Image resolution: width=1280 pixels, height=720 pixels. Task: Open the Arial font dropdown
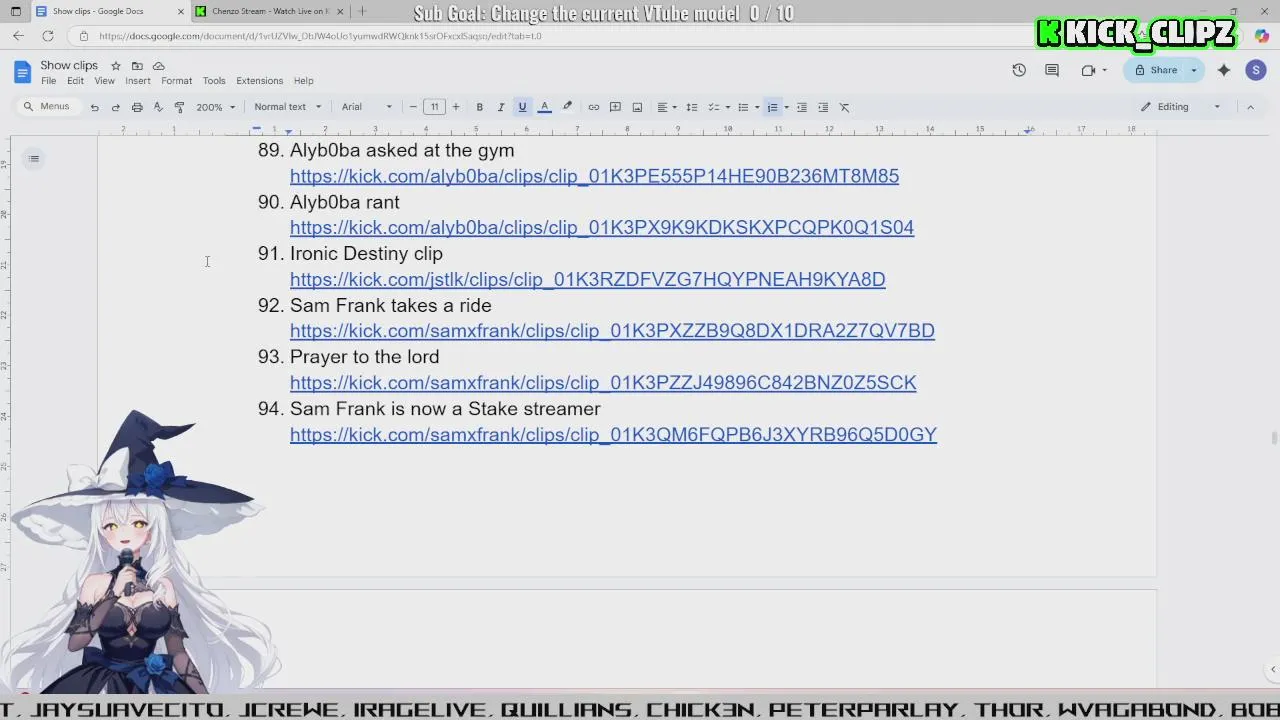point(367,107)
